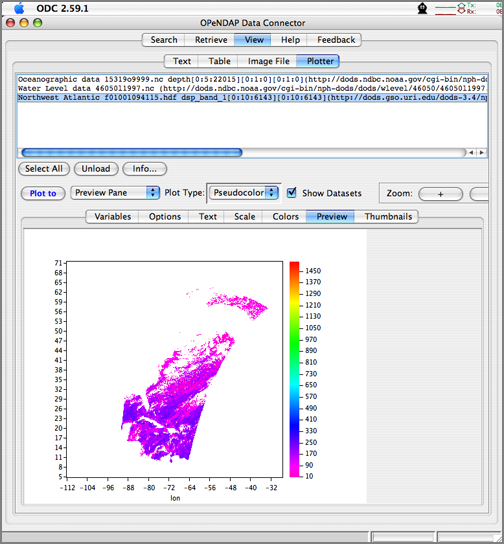Image resolution: width=504 pixels, height=544 pixels.
Task: Click the Info... button
Action: click(x=145, y=169)
